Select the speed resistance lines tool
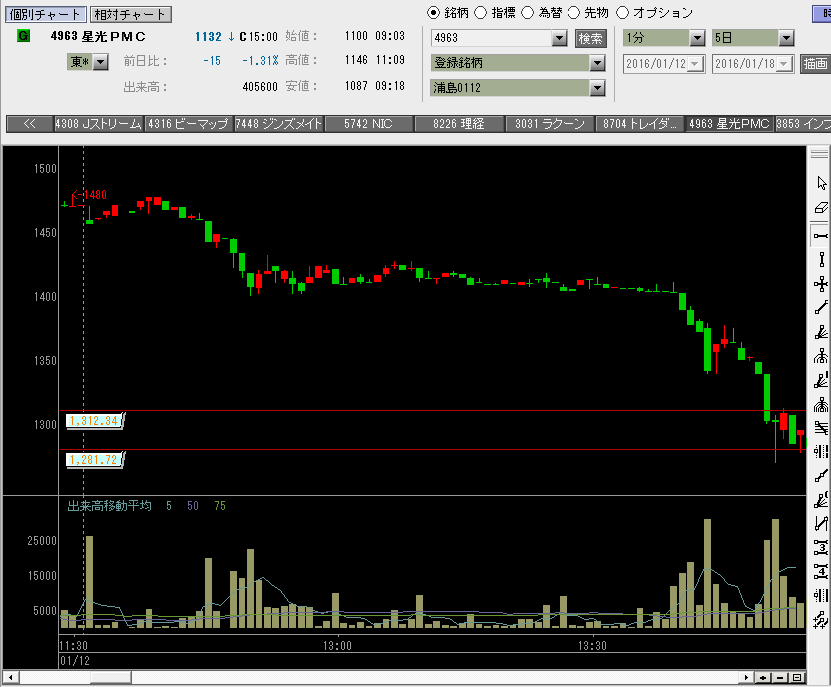Image resolution: width=831 pixels, height=687 pixels. 821,332
